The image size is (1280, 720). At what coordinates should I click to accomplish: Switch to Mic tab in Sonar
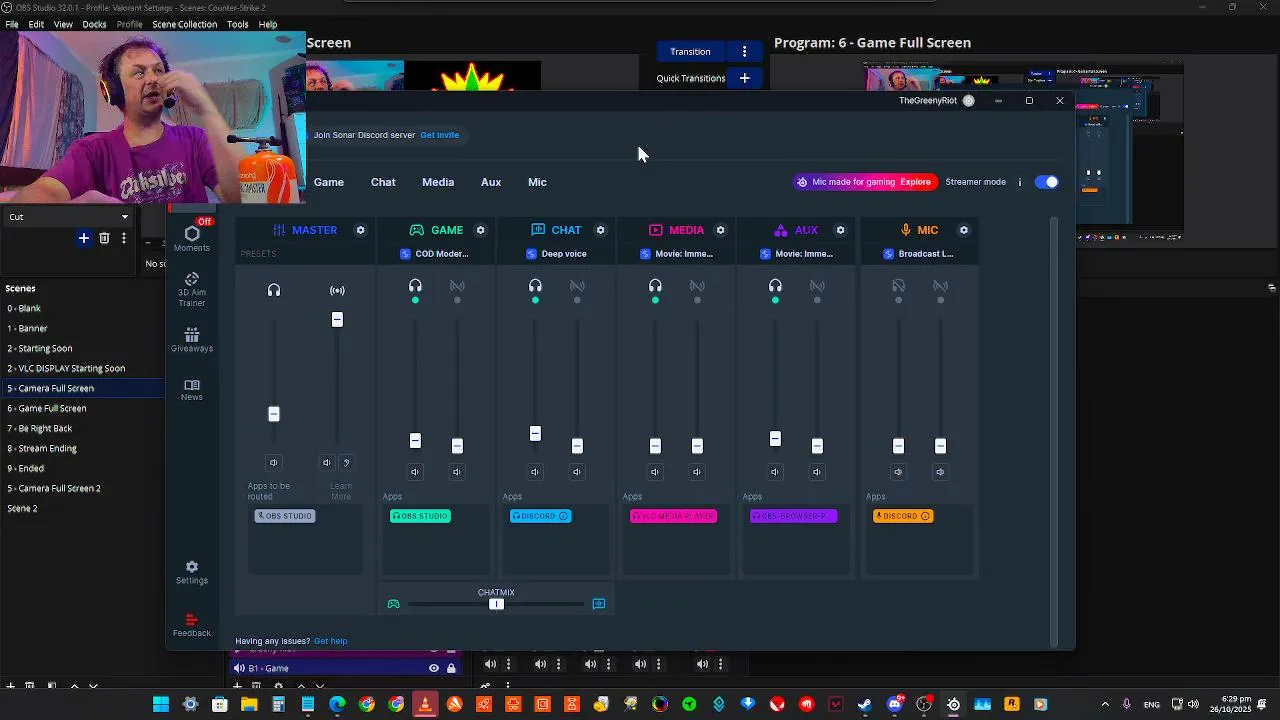click(537, 182)
